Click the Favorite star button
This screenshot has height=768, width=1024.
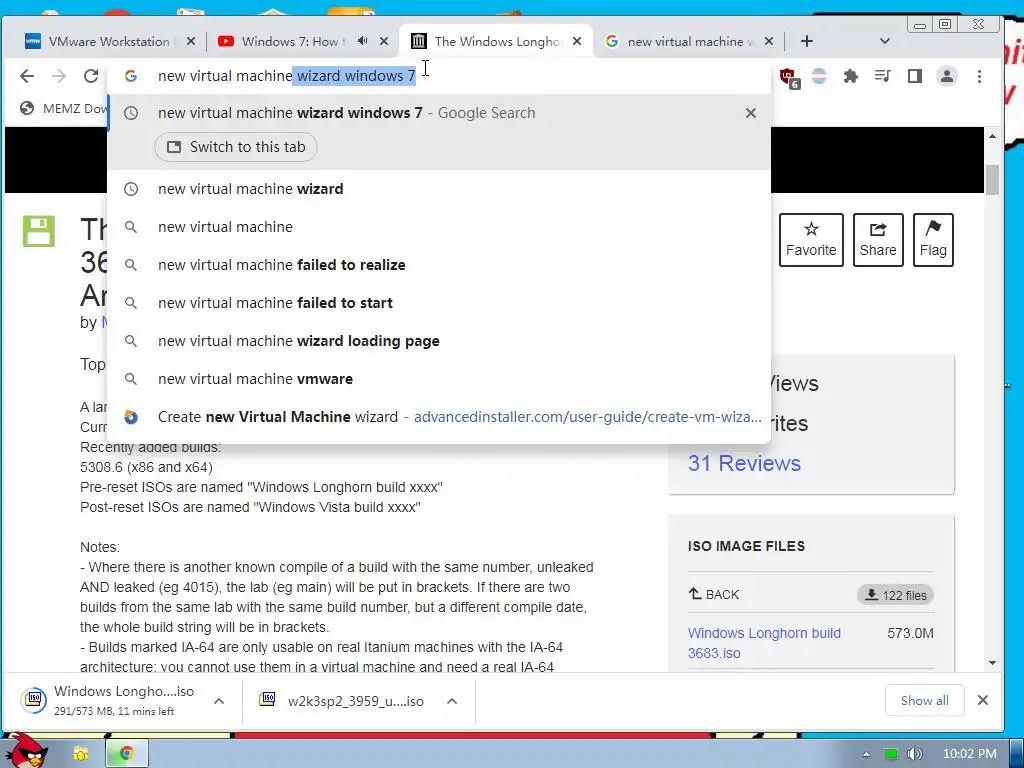[x=811, y=240]
